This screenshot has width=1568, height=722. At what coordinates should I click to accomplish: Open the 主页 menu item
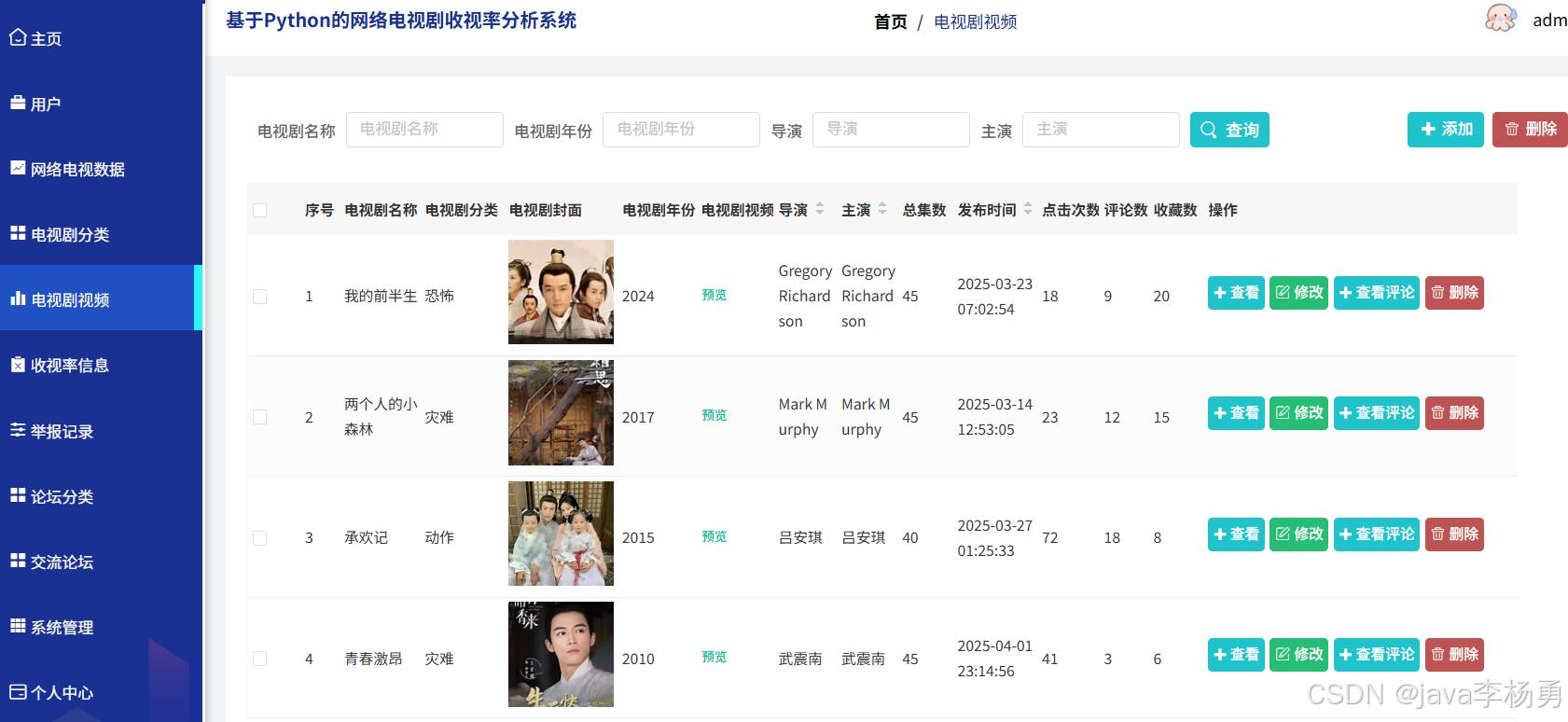pyautogui.click(x=101, y=38)
